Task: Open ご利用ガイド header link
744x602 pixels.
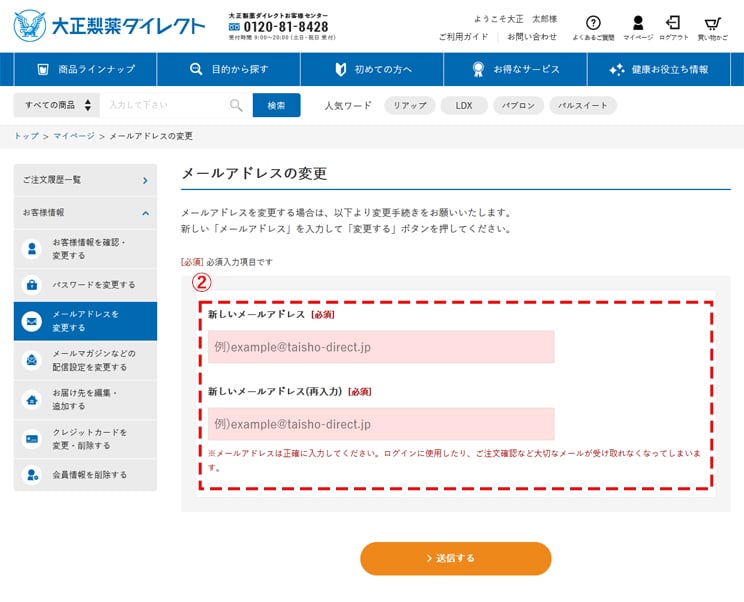Action: point(463,37)
